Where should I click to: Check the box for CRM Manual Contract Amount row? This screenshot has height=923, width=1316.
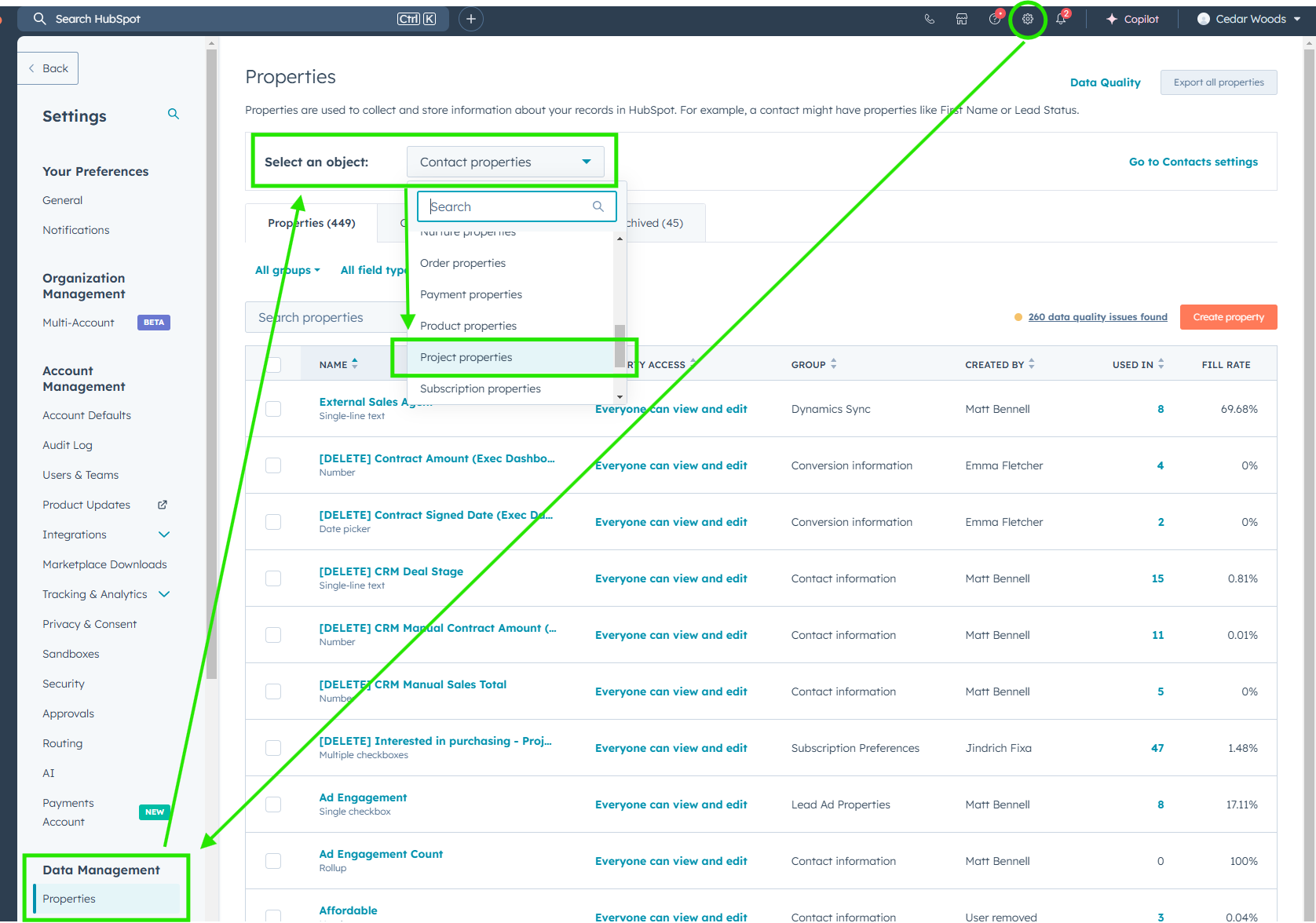[x=273, y=635]
